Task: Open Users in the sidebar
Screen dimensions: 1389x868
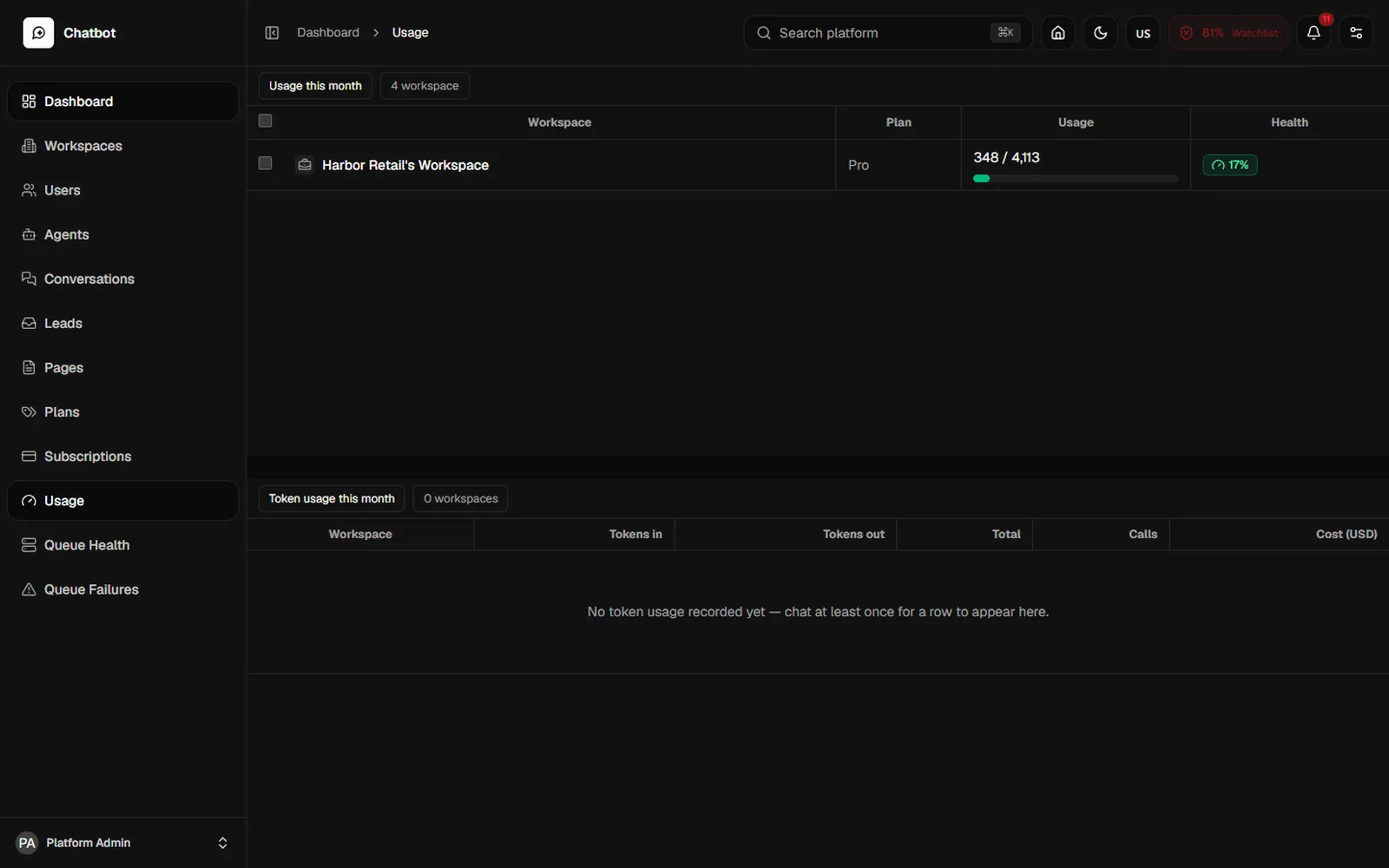Action: click(122, 190)
